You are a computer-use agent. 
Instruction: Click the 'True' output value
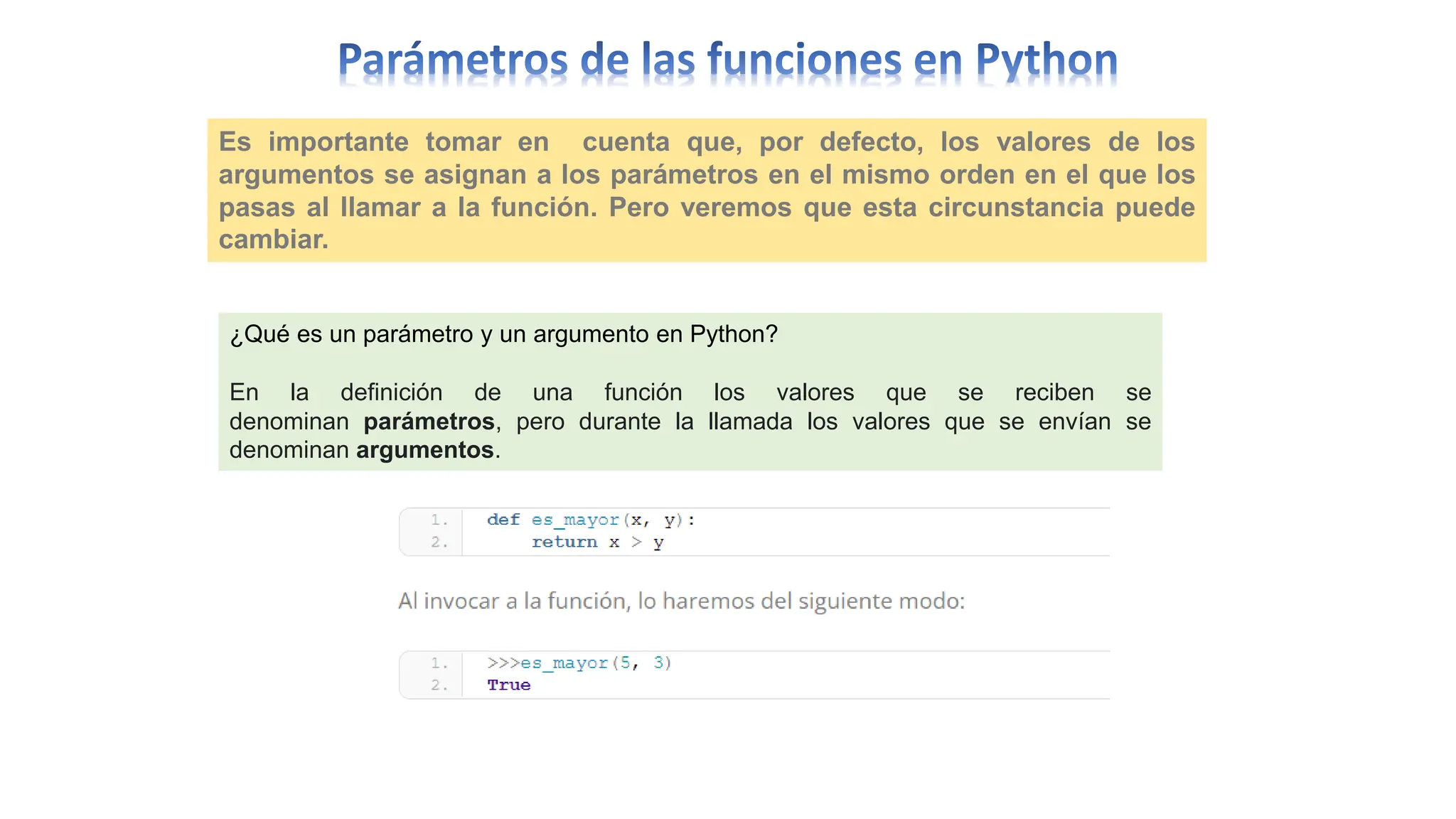(x=509, y=685)
